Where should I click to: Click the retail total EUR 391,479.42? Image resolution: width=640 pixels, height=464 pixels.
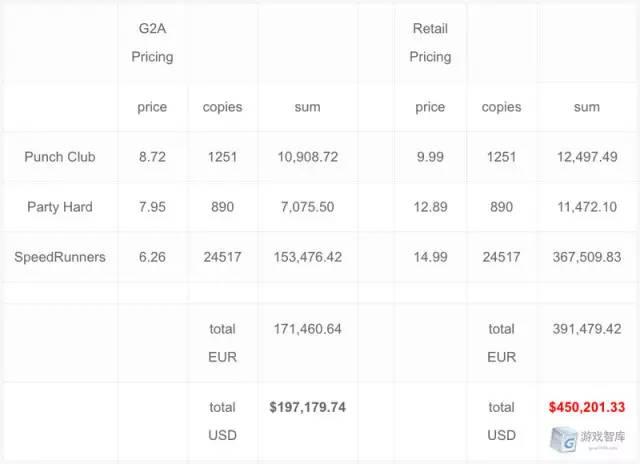click(587, 328)
